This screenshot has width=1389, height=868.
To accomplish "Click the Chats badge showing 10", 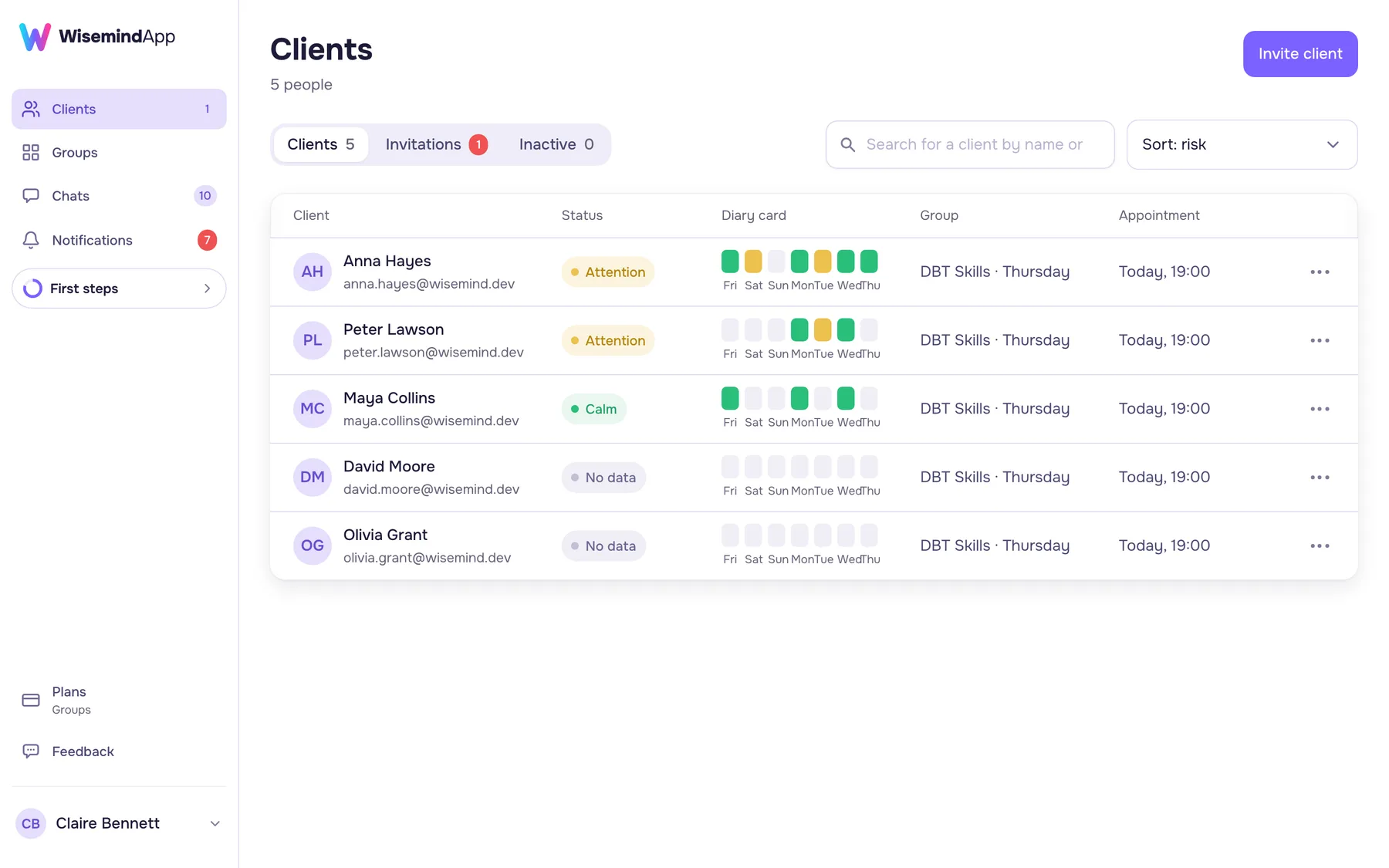I will pyautogui.click(x=204, y=196).
